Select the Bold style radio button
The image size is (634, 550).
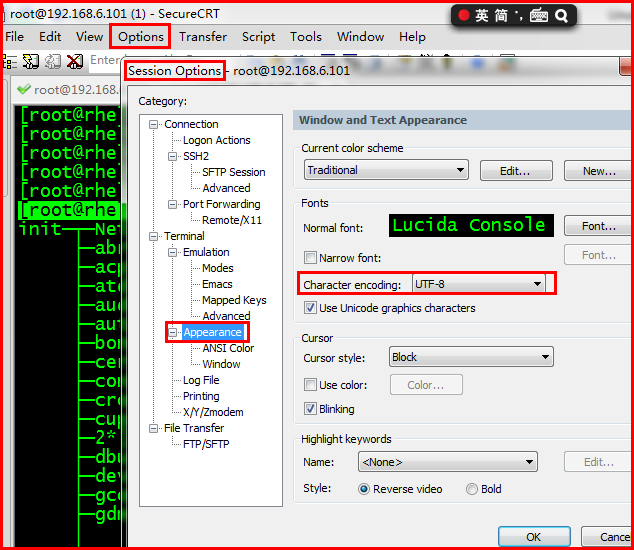coord(471,489)
